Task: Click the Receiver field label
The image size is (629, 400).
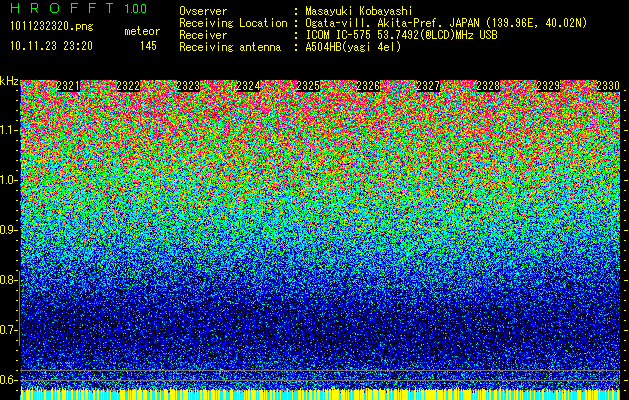Action: point(203,35)
